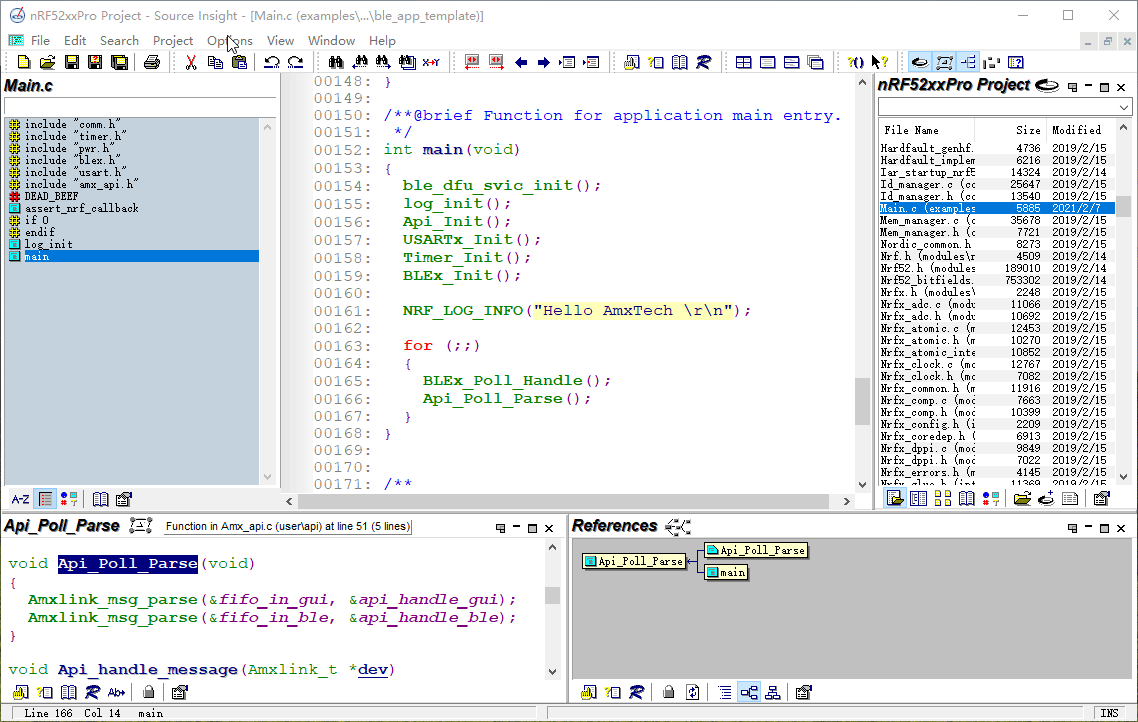Toggle the Context Window toolbar button
1138x722 pixels.
tap(944, 62)
